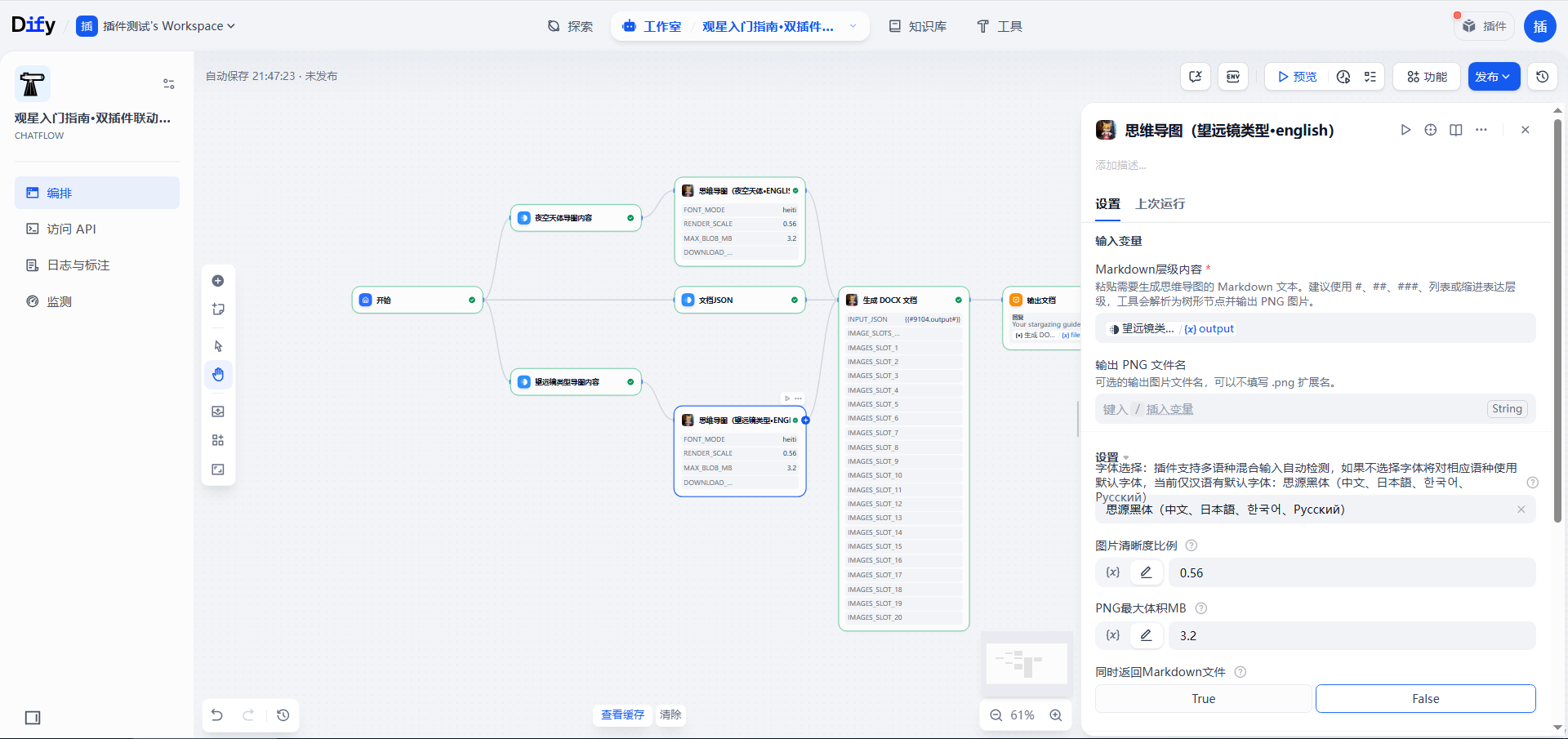Viewport: 1568px width, 739px height.
Task: Open the 知识库 knowledge page
Action: [918, 26]
